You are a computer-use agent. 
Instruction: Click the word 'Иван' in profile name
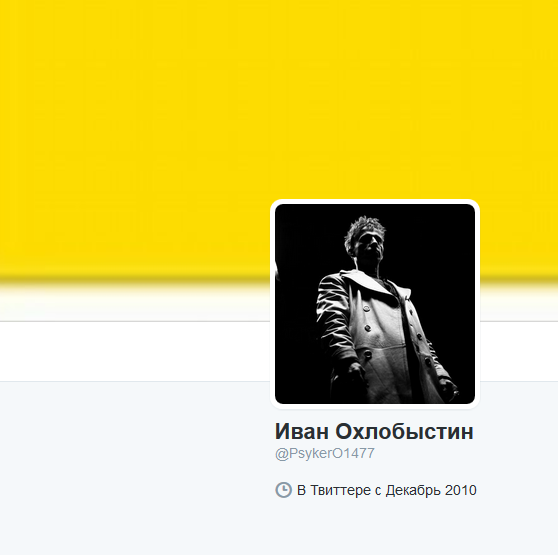point(302,431)
